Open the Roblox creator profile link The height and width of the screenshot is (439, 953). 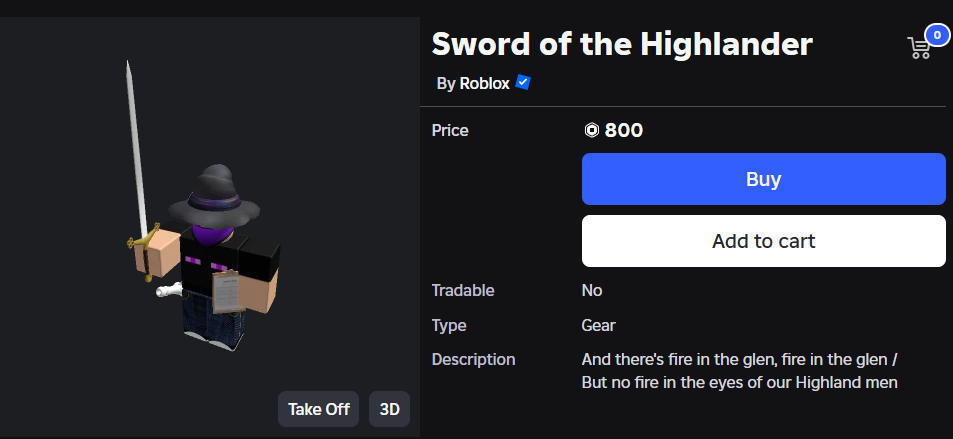click(484, 84)
